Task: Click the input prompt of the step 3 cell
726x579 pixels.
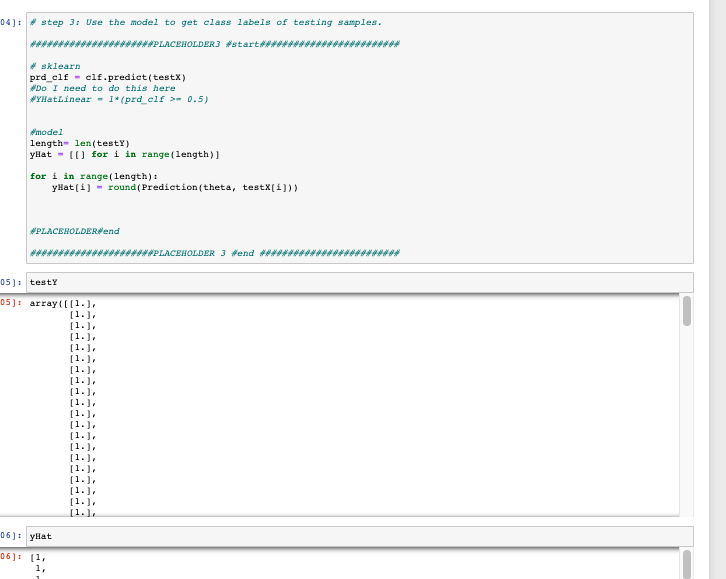Action: click(11, 22)
